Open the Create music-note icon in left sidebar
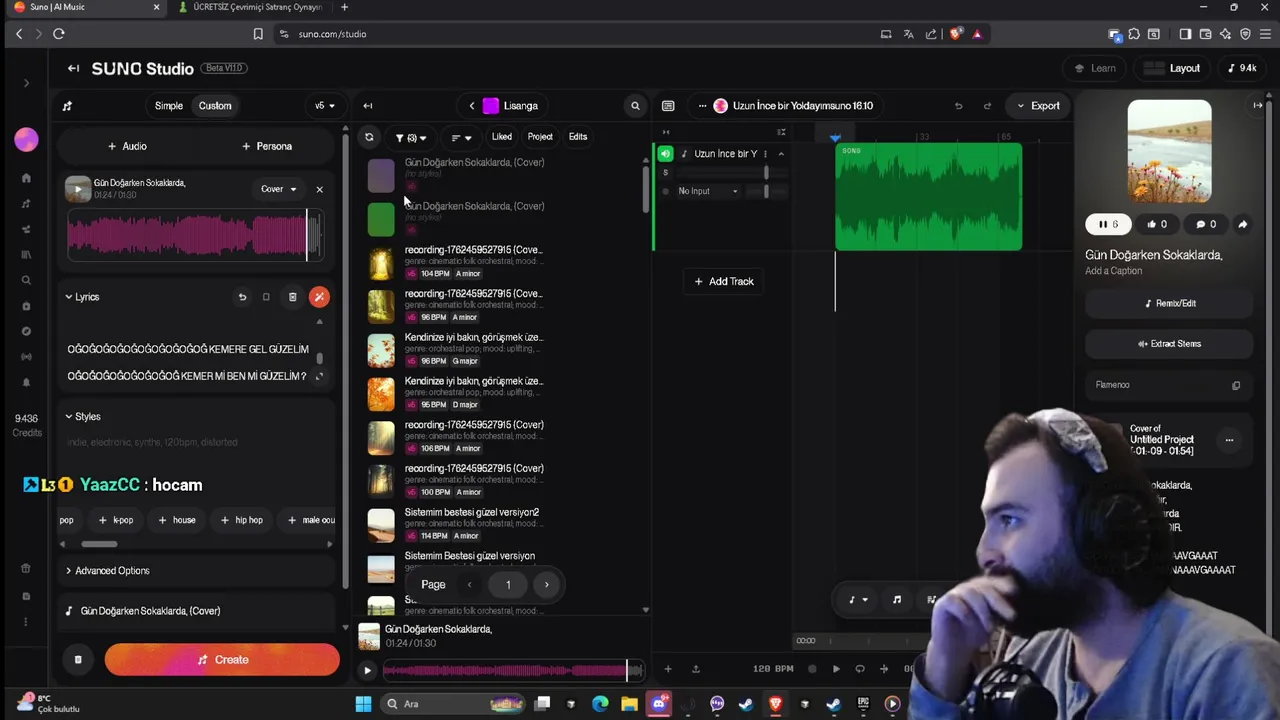 click(26, 203)
